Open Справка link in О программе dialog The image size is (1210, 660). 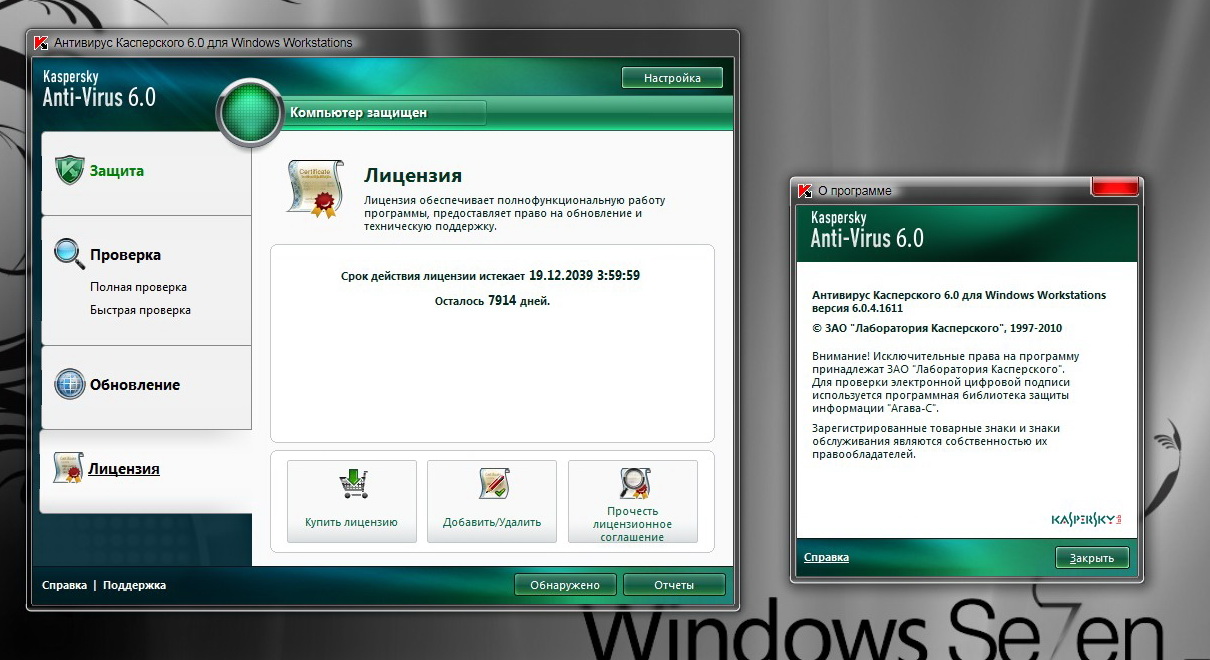pyautogui.click(x=826, y=557)
